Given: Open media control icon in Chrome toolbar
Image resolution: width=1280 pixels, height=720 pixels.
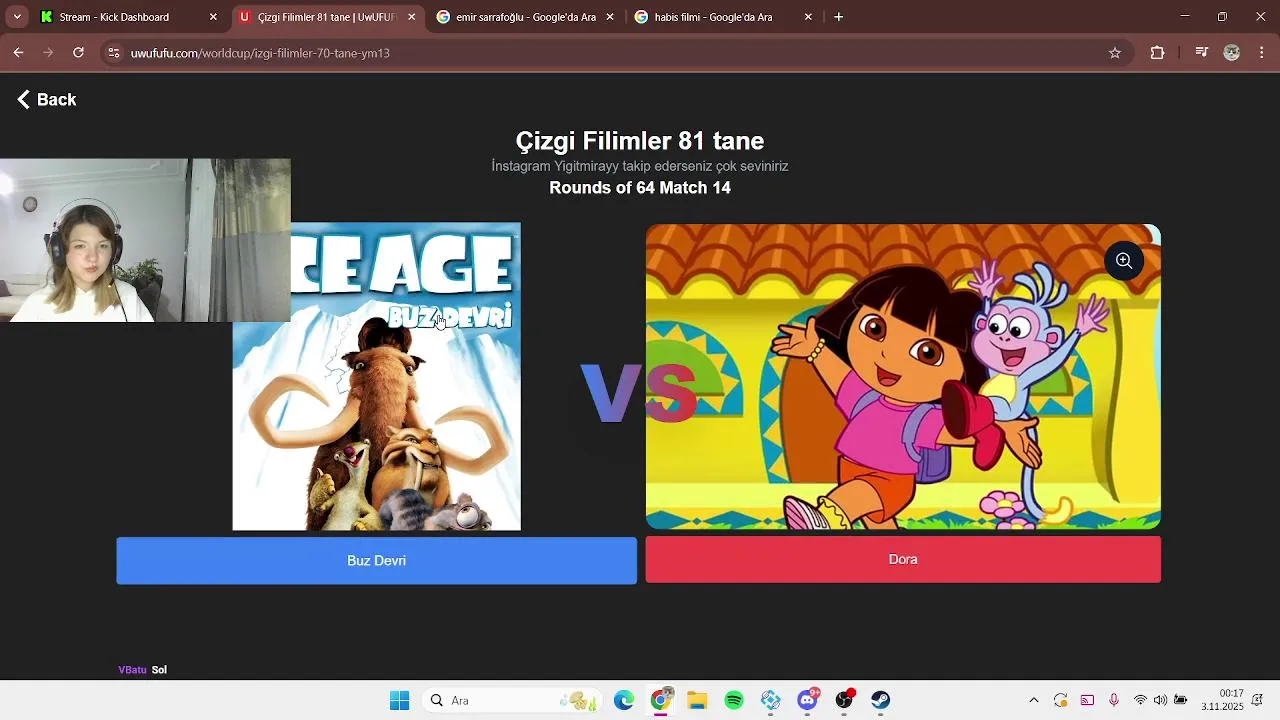Looking at the screenshot, I should [1201, 53].
